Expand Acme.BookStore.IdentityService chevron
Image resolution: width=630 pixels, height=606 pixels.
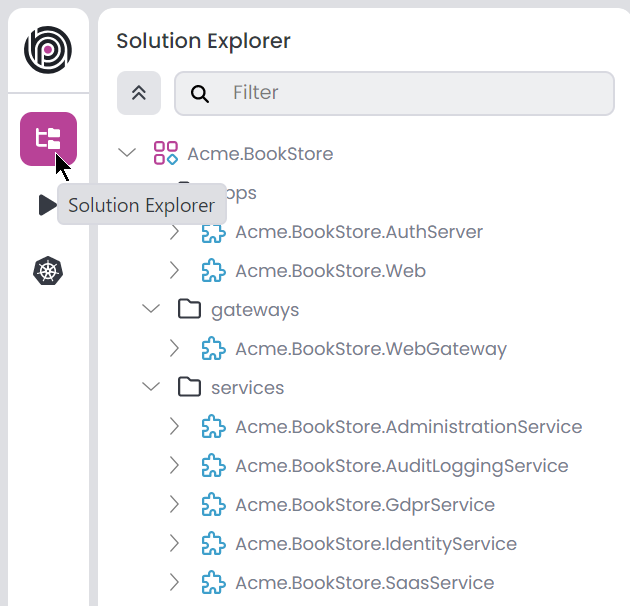pyautogui.click(x=174, y=544)
